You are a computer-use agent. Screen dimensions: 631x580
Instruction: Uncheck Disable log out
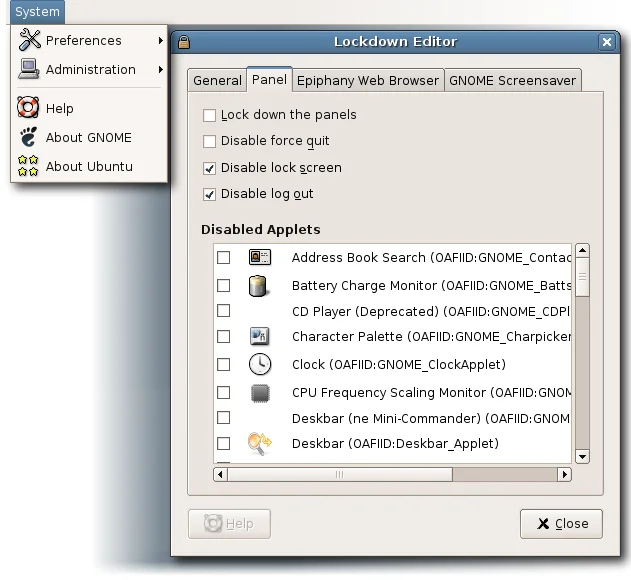coord(209,195)
